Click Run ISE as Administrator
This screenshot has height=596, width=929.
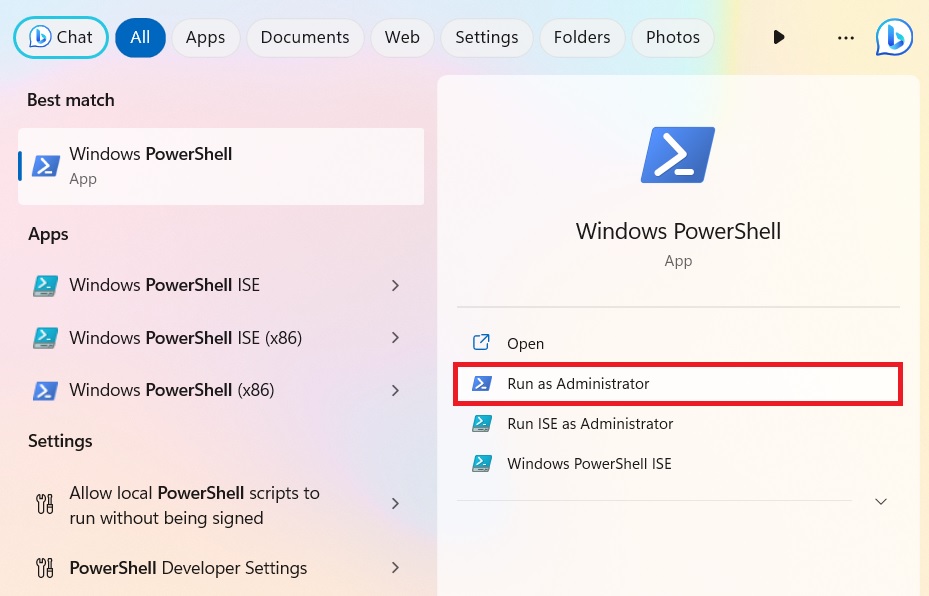[x=590, y=423]
